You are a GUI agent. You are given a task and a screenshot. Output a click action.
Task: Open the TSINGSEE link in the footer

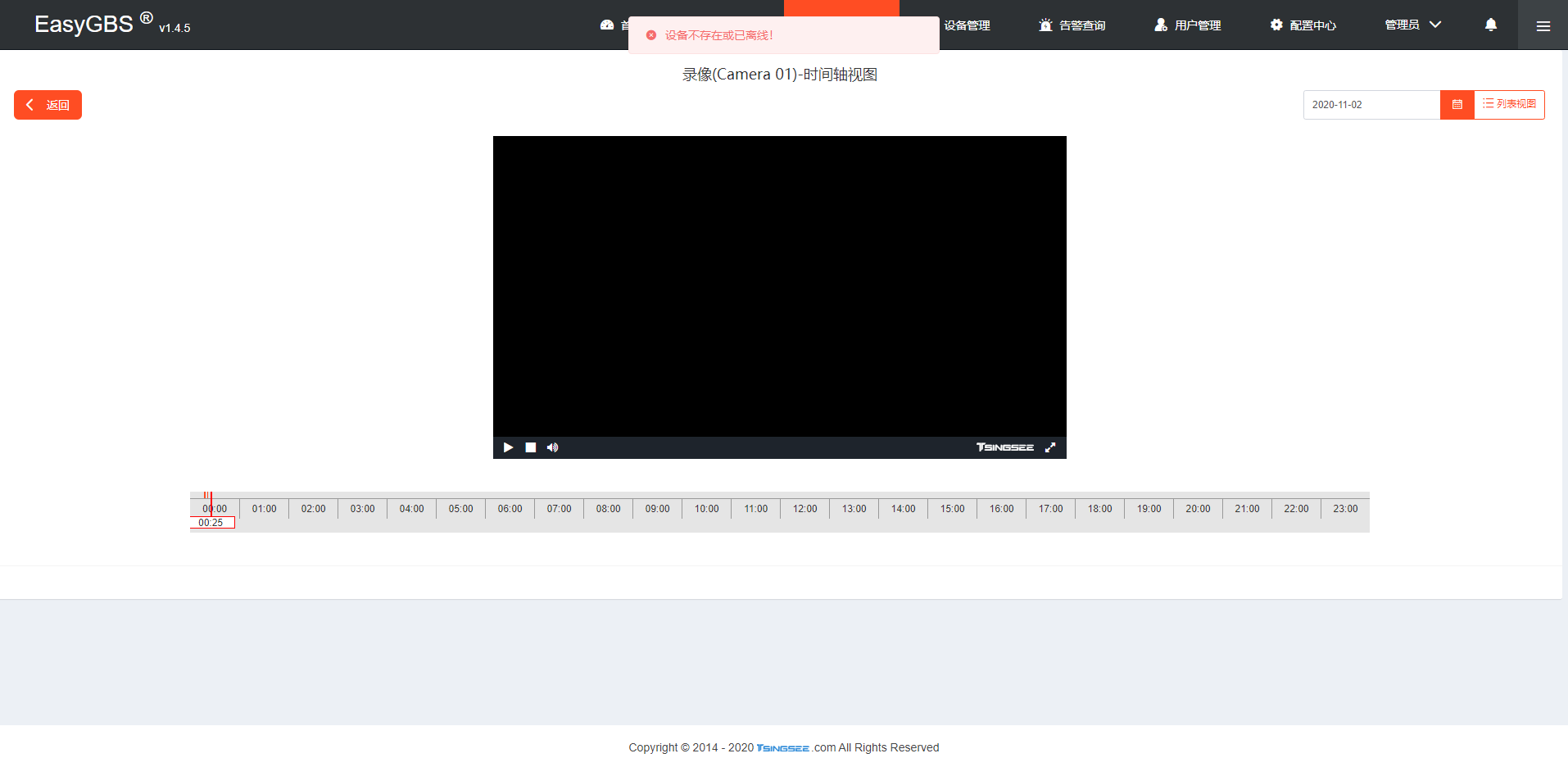click(783, 748)
